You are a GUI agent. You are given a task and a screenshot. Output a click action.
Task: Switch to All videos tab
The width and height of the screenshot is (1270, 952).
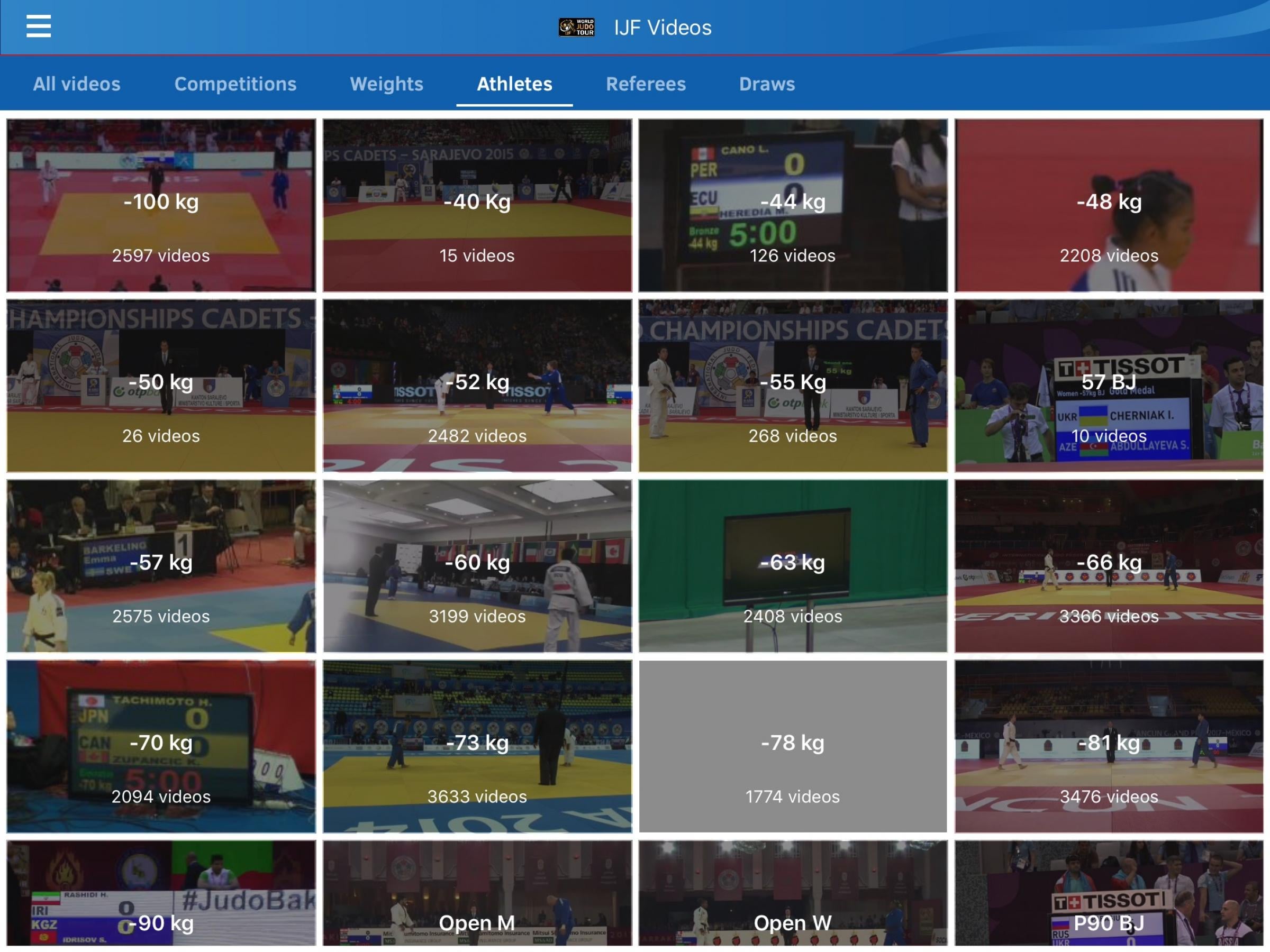[76, 84]
